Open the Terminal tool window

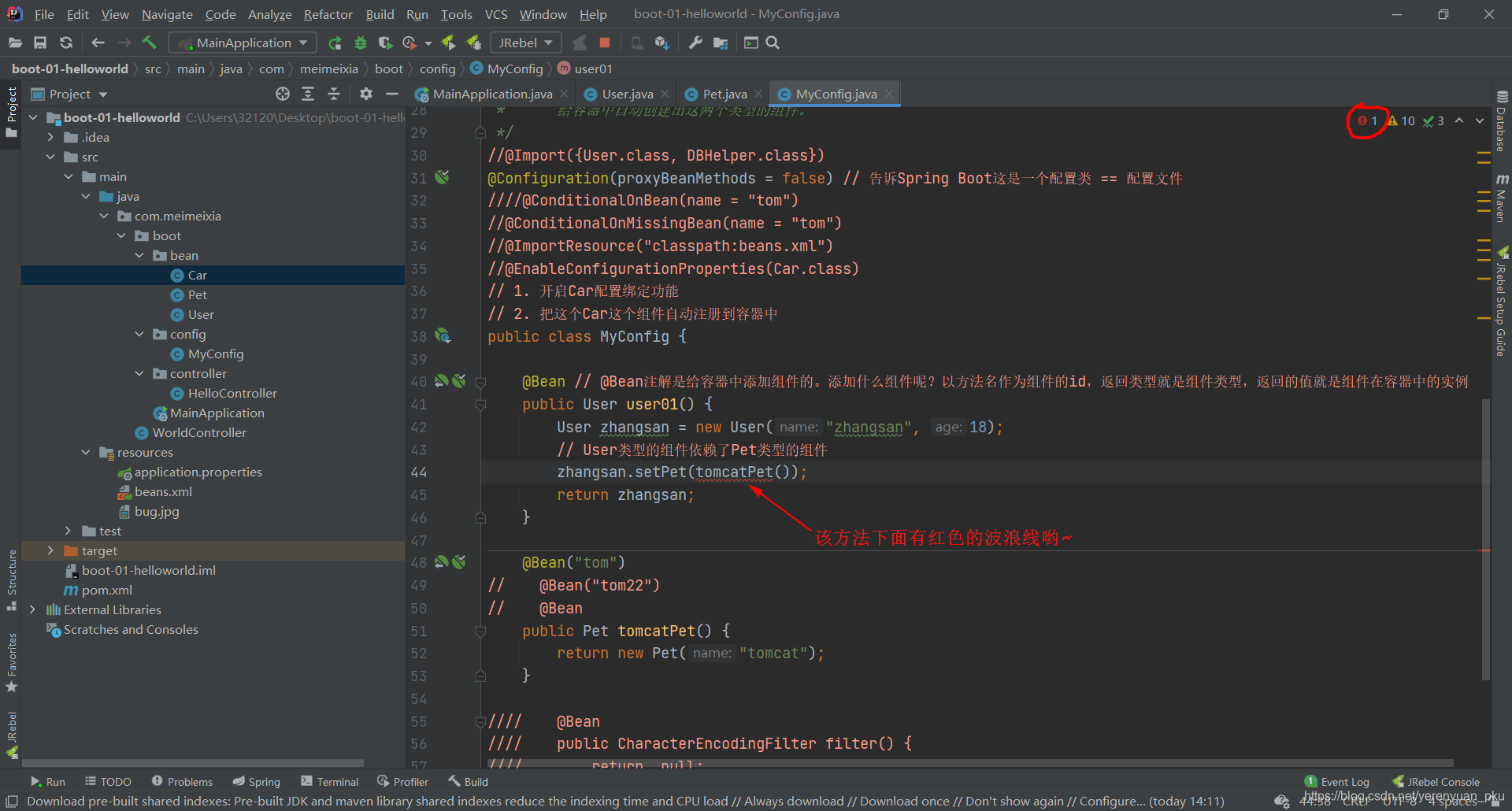tap(329, 781)
